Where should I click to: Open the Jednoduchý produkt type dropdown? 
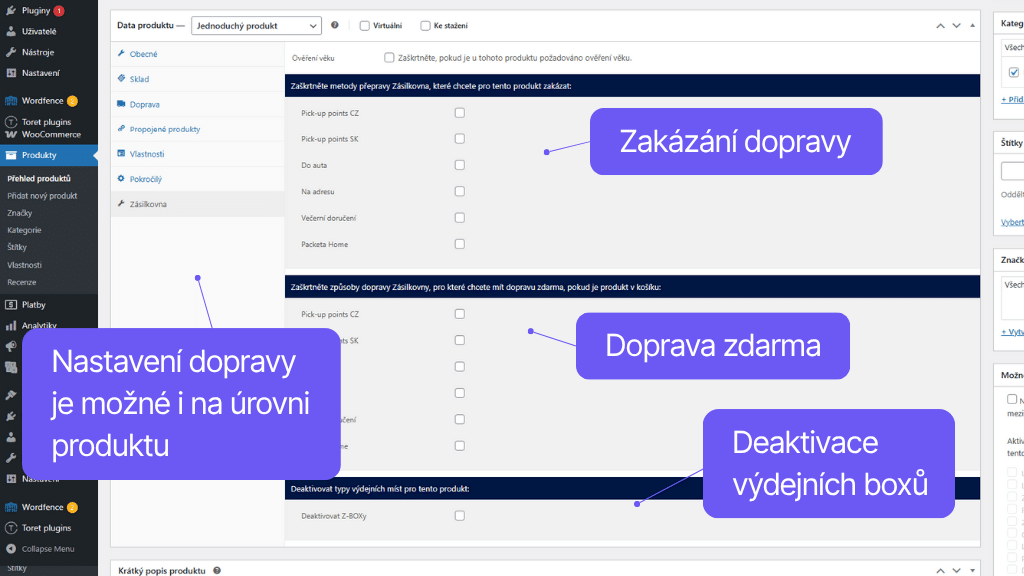tap(256, 25)
